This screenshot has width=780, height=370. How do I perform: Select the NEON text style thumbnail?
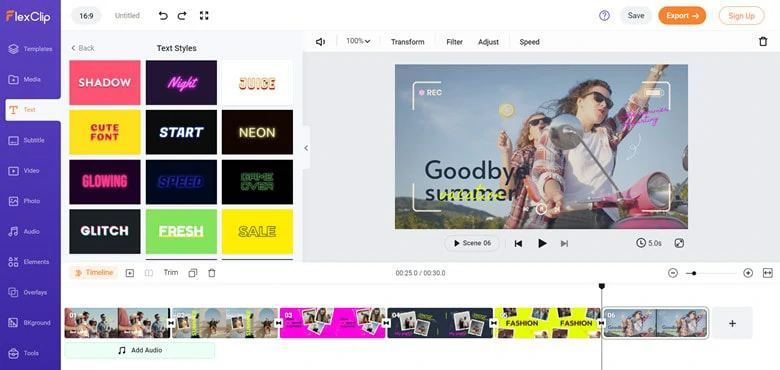(x=257, y=132)
